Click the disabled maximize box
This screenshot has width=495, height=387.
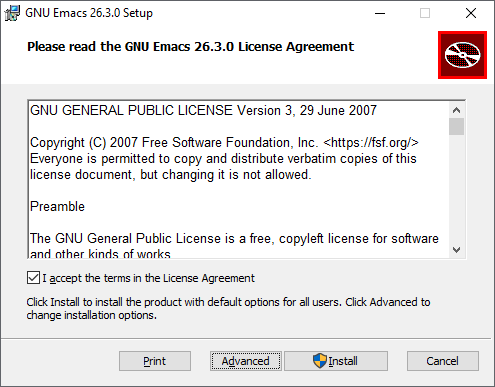coord(425,13)
